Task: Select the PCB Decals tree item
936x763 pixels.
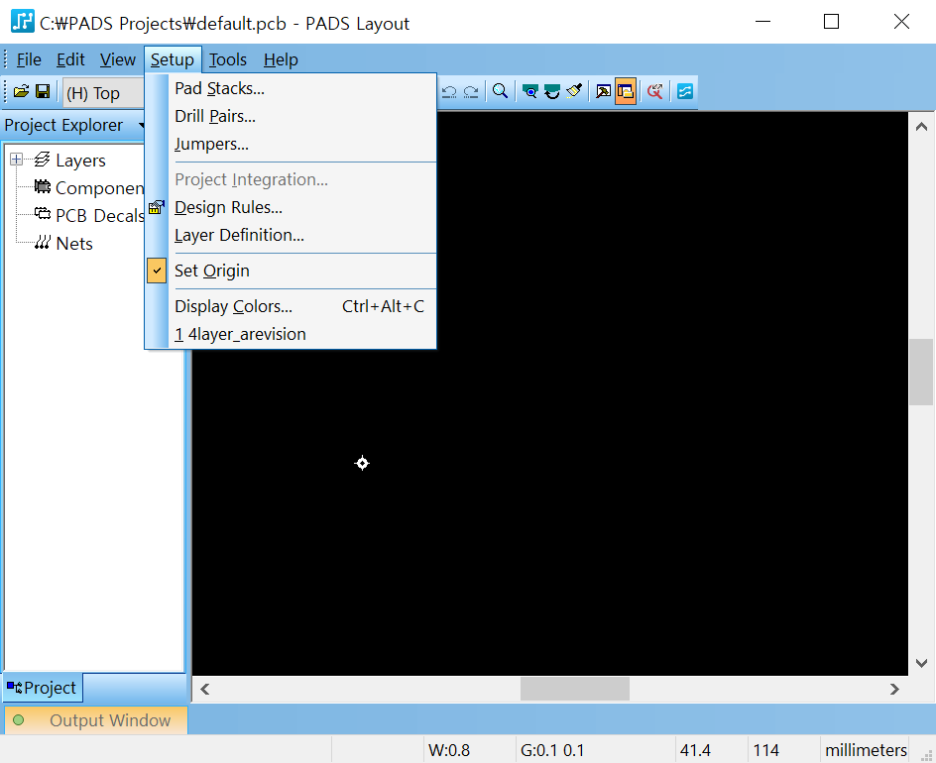Action: [x=100, y=216]
